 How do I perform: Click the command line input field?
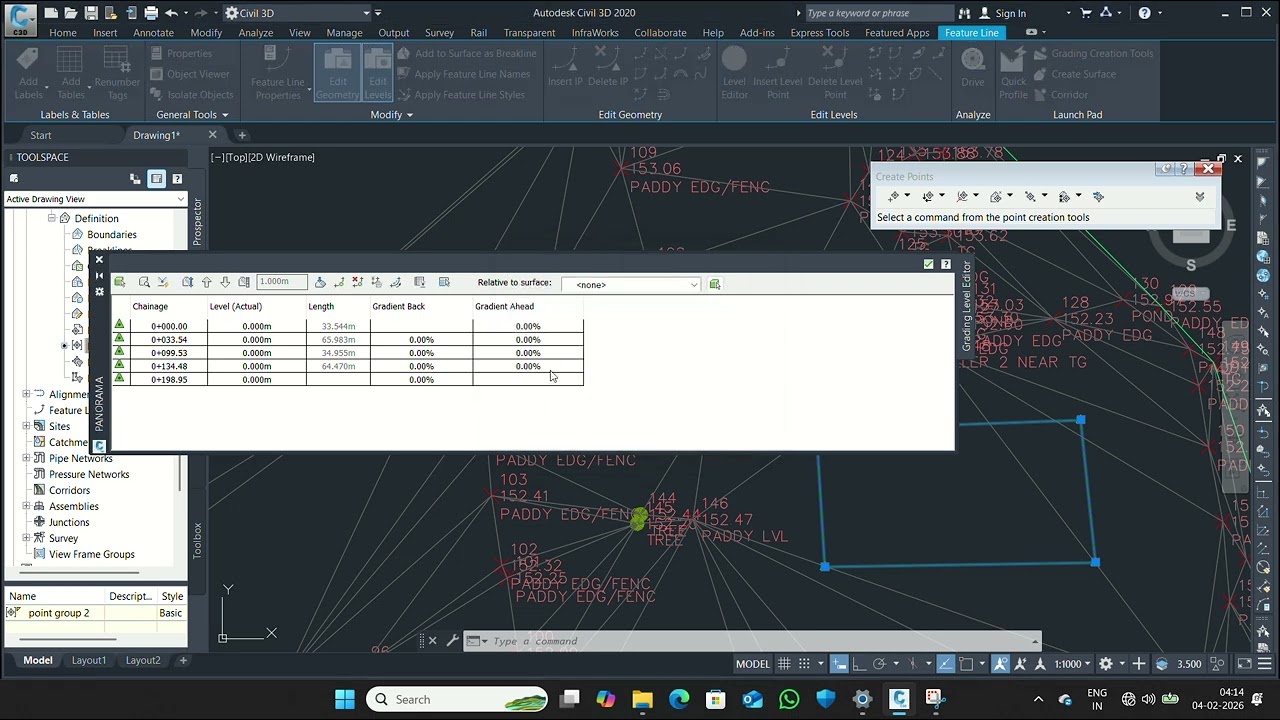[x=760, y=641]
